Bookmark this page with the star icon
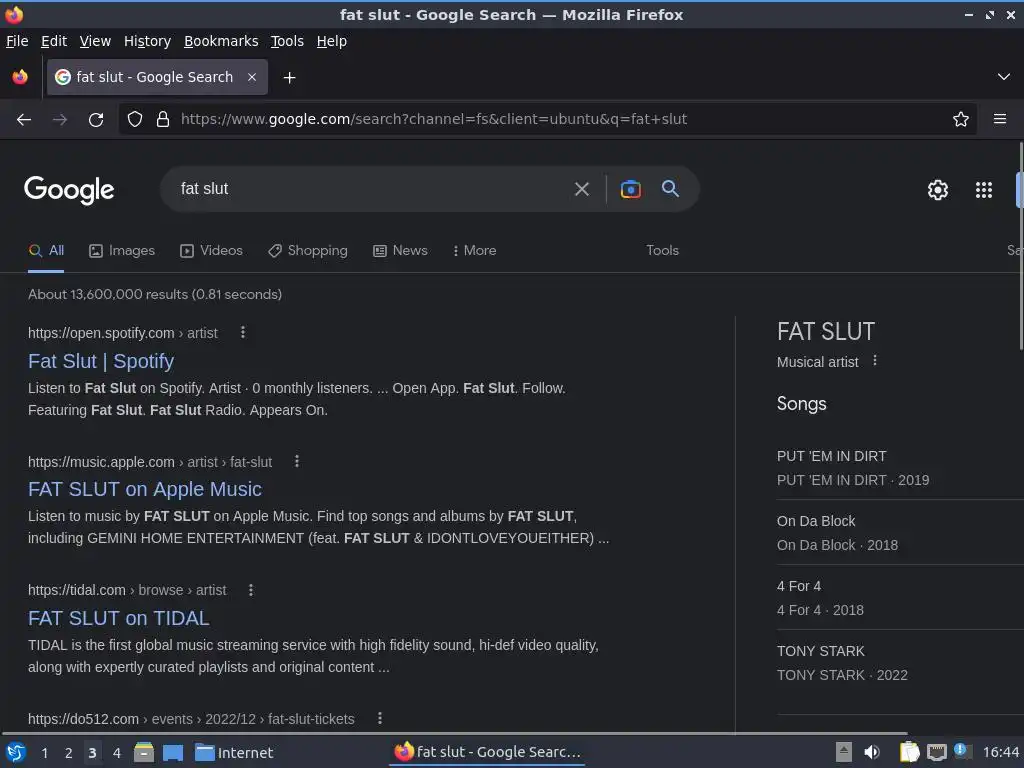 point(961,119)
